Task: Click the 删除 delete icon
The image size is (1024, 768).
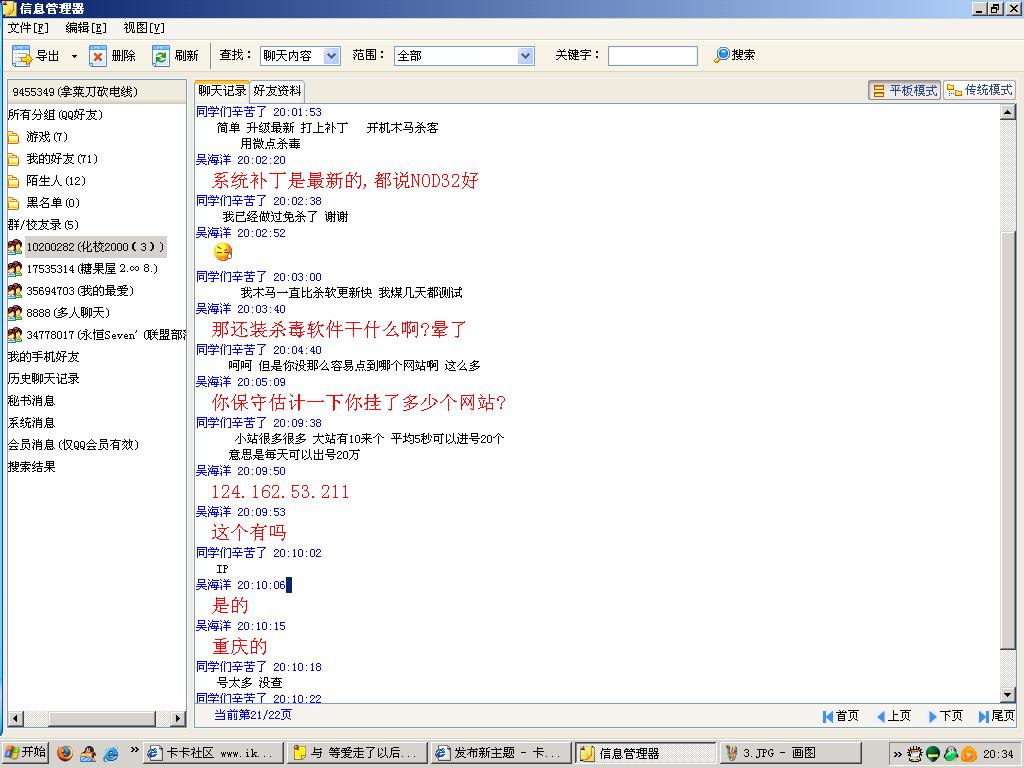Action: [x=97, y=56]
